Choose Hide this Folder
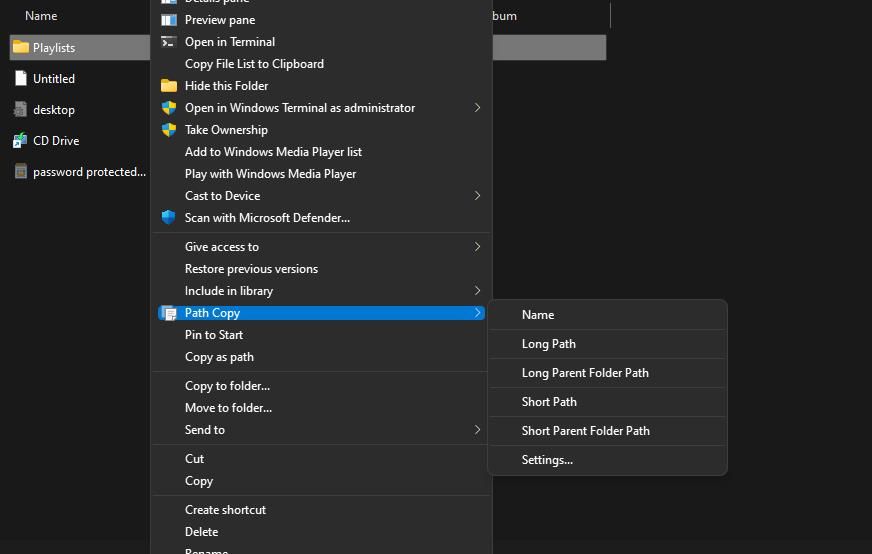The image size is (872, 554). click(321, 86)
